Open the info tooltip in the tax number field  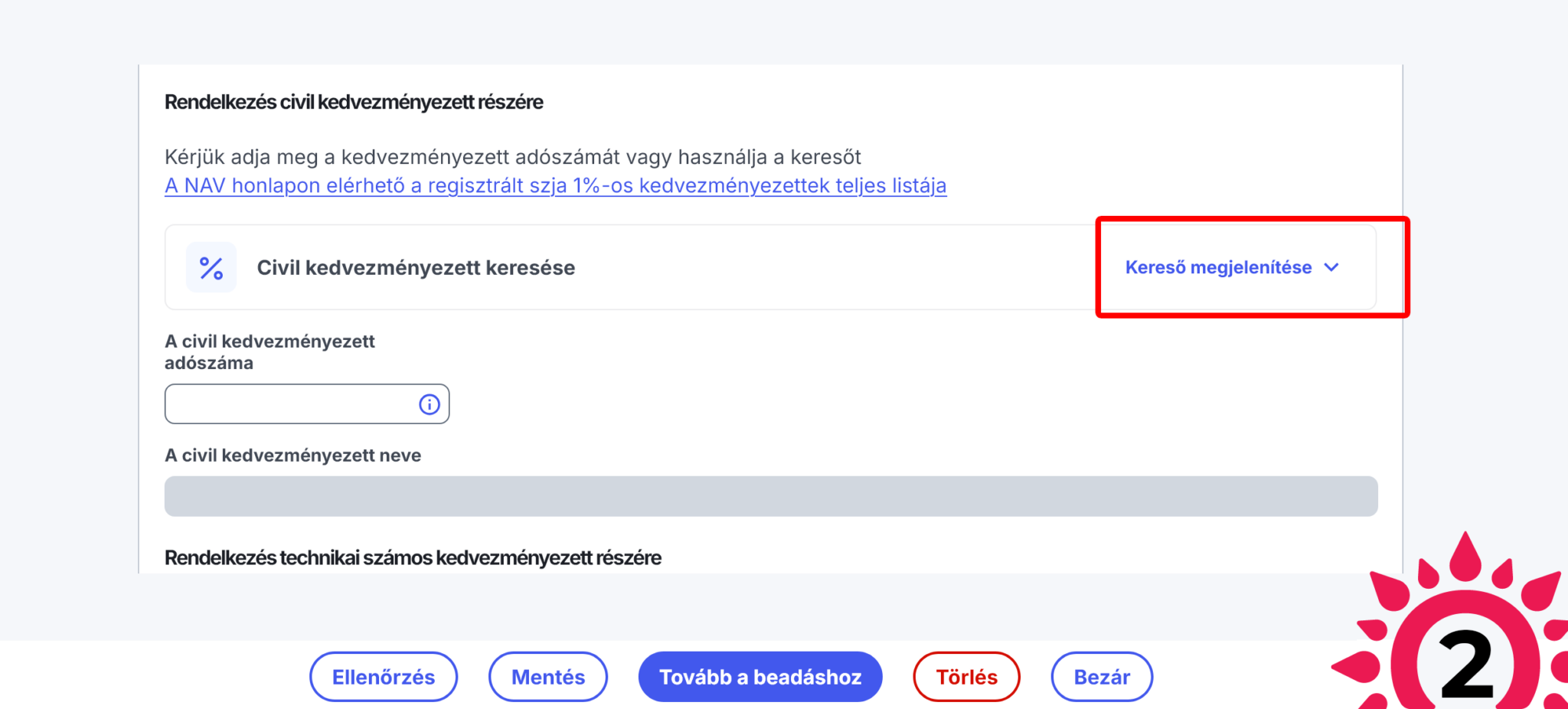tap(429, 404)
